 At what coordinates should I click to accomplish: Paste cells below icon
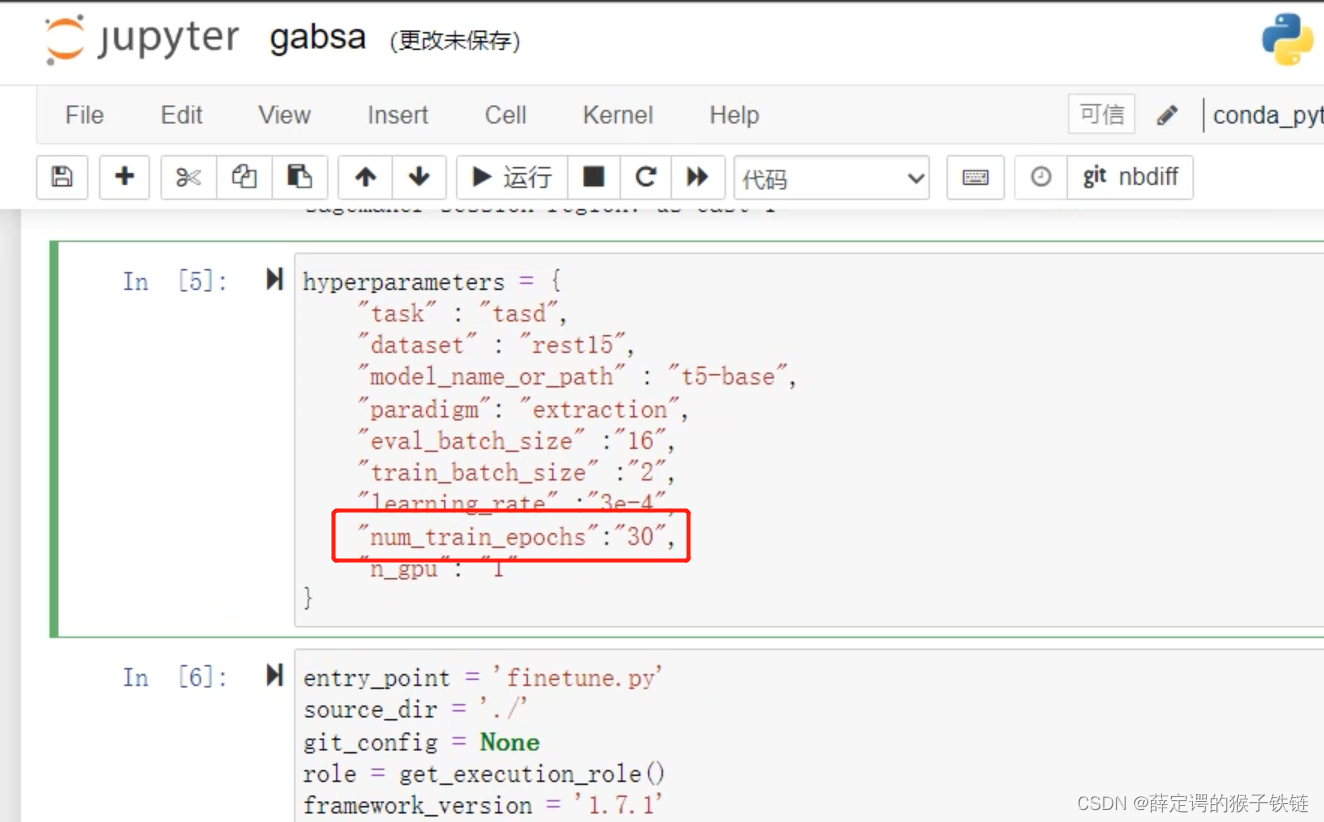coord(299,177)
